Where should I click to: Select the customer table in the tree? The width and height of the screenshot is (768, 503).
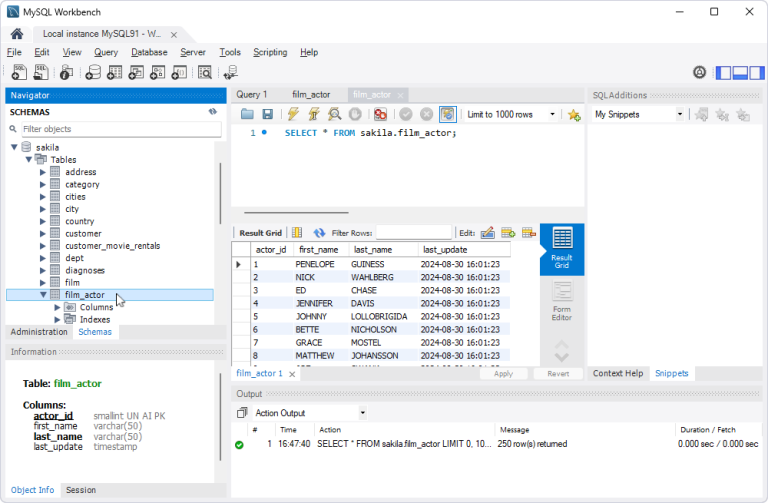[x=83, y=233]
